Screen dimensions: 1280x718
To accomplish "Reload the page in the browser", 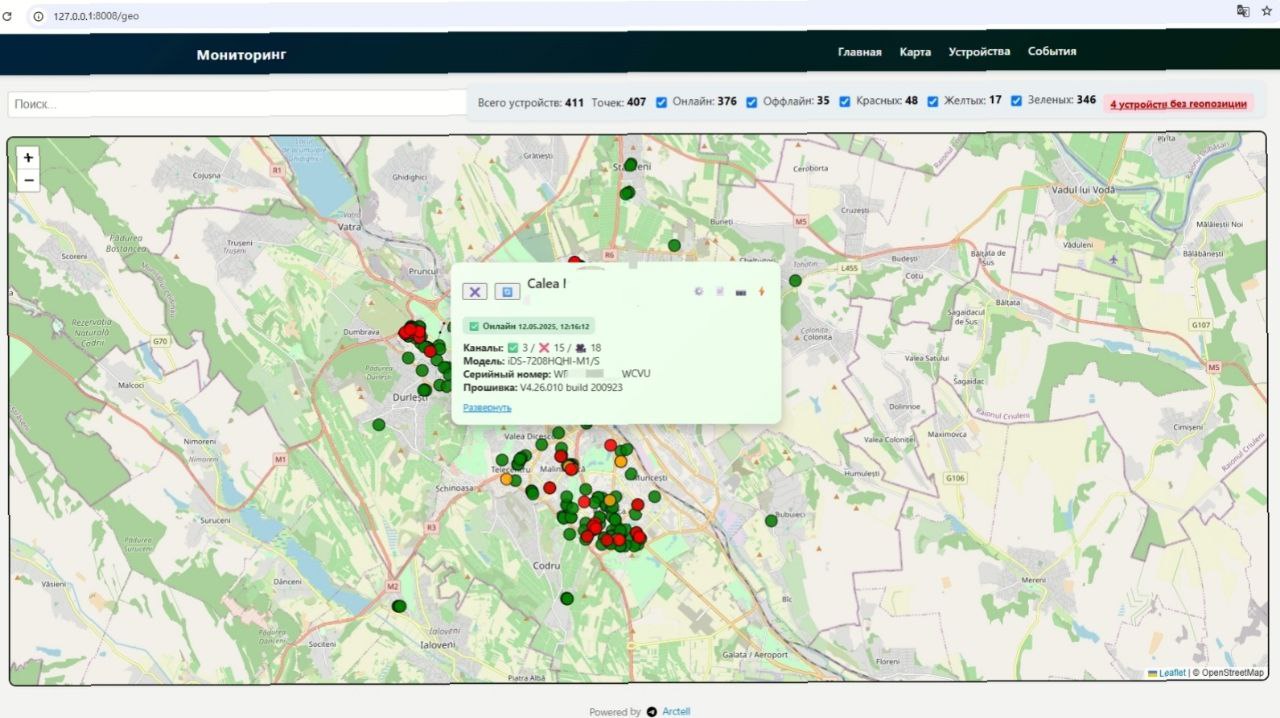I will pyautogui.click(x=8, y=16).
